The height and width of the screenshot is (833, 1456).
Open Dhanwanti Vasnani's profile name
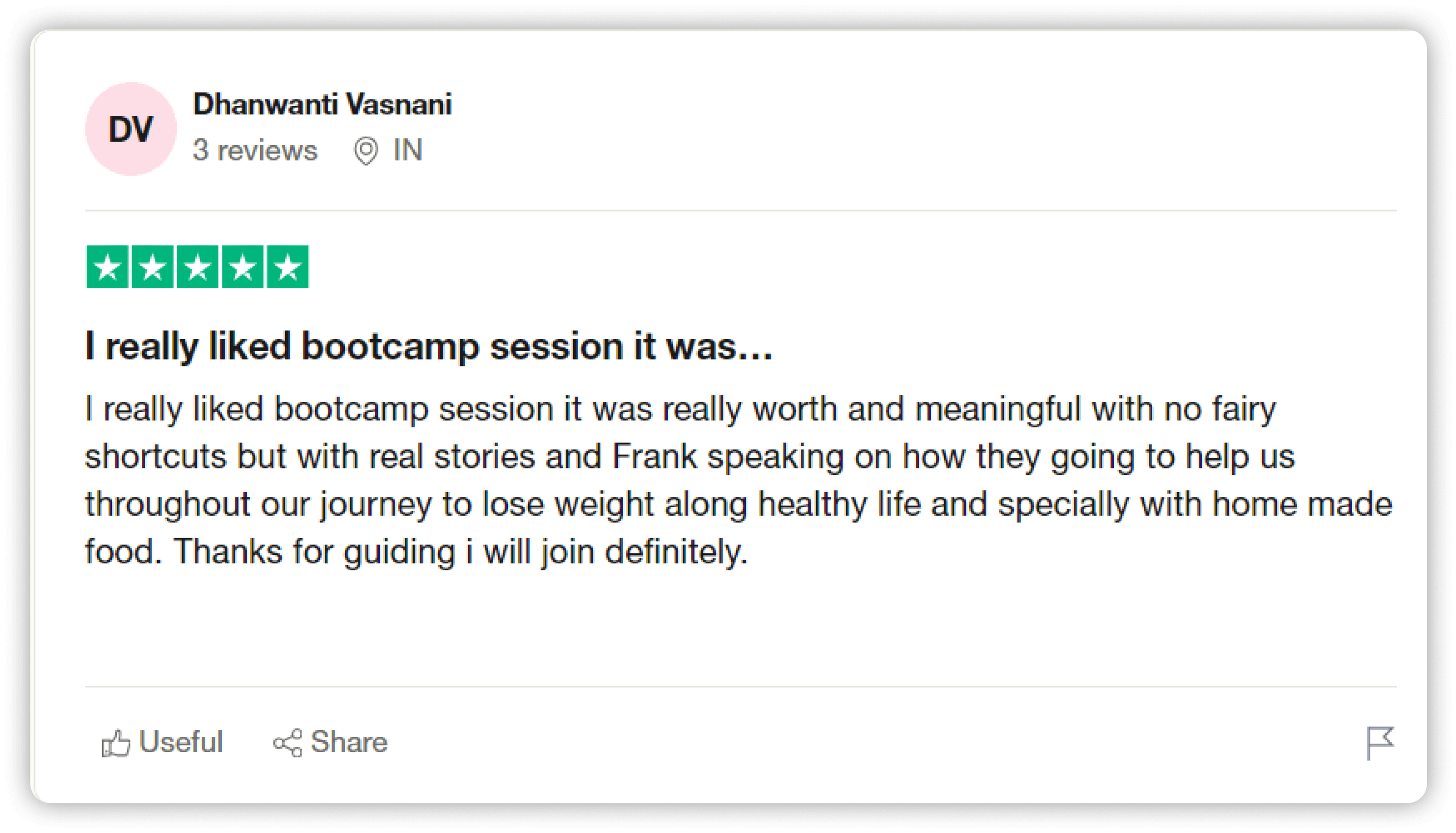point(322,104)
